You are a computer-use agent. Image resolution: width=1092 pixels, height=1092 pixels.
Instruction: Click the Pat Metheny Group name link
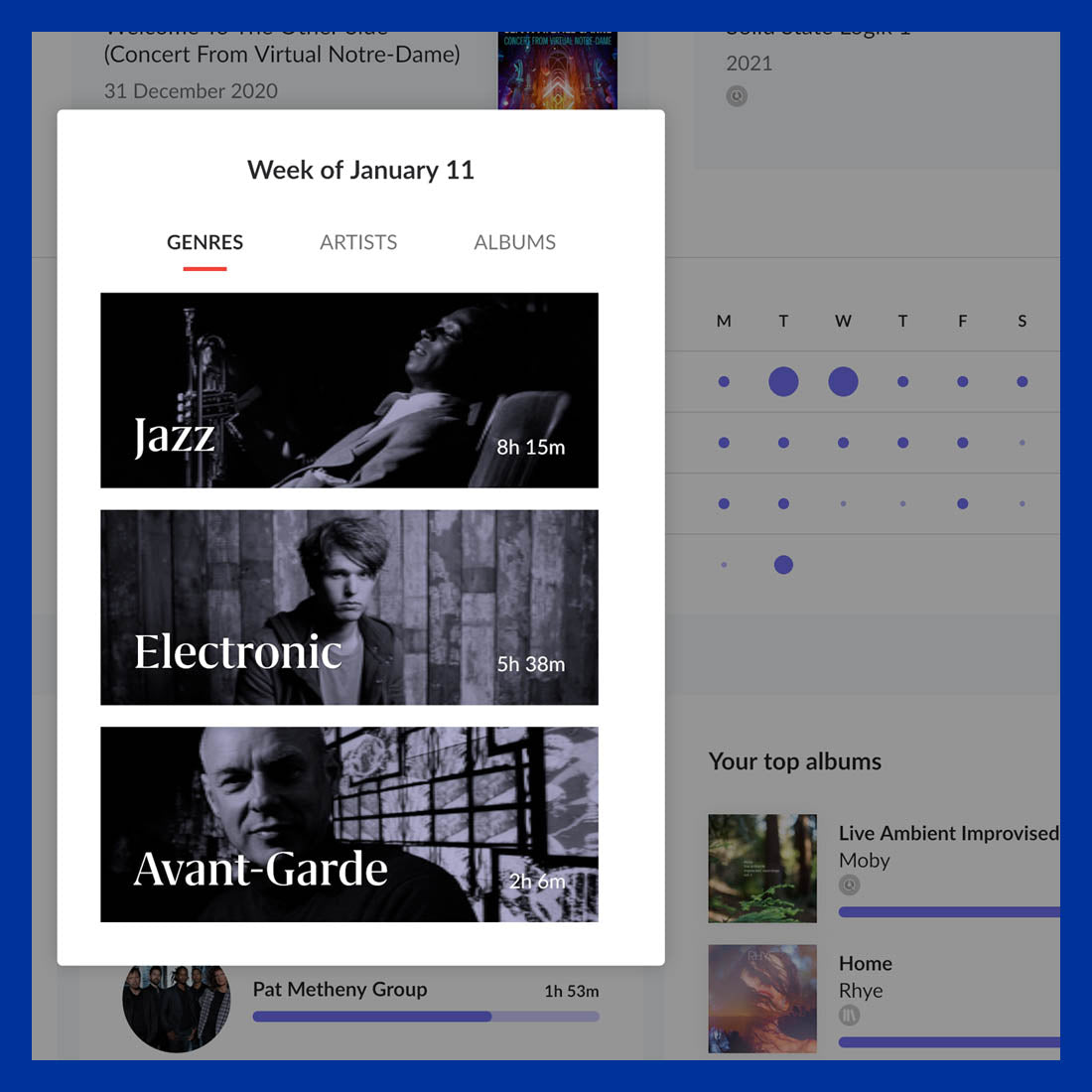coord(340,990)
